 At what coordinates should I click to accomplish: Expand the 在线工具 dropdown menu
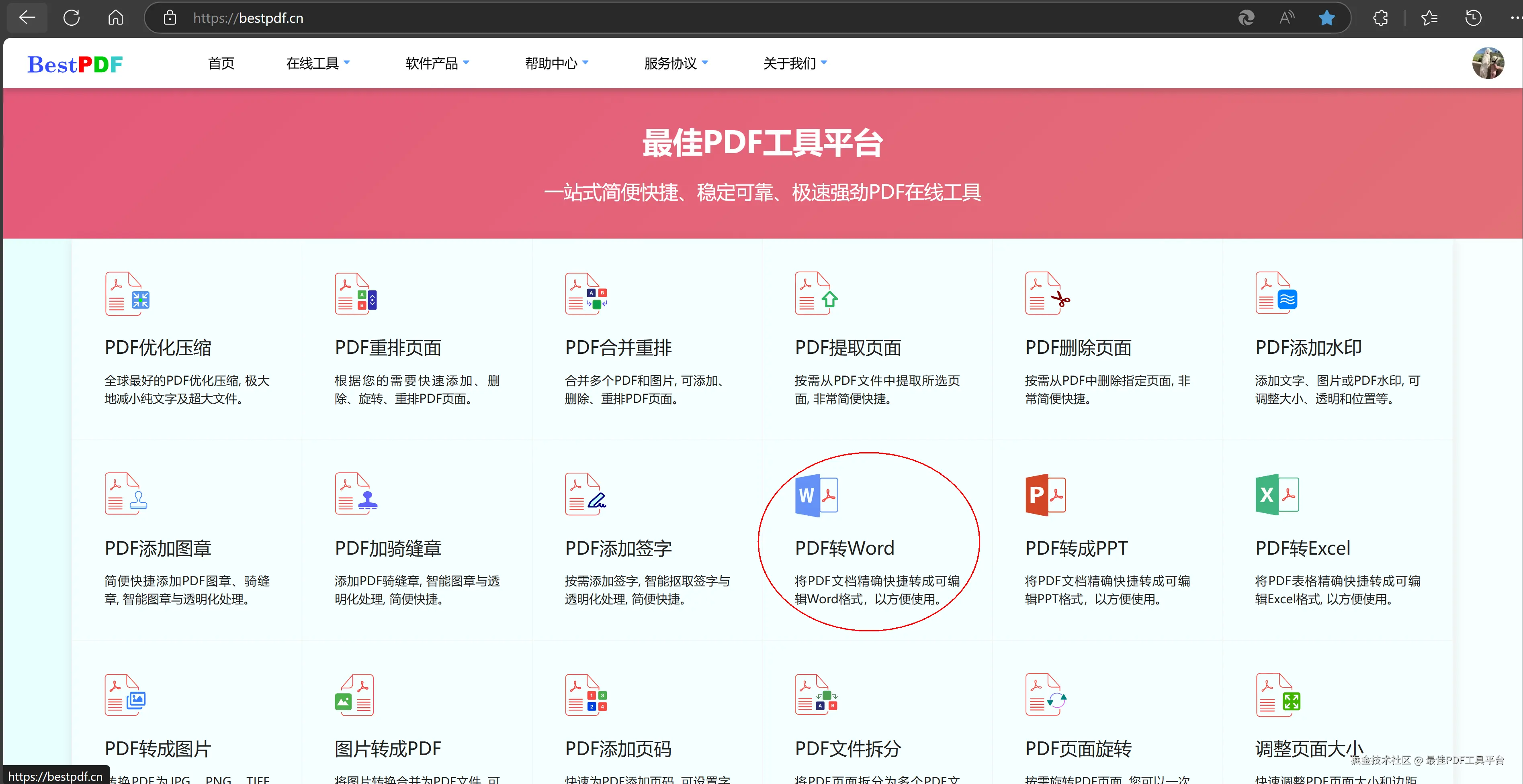pyautogui.click(x=317, y=63)
